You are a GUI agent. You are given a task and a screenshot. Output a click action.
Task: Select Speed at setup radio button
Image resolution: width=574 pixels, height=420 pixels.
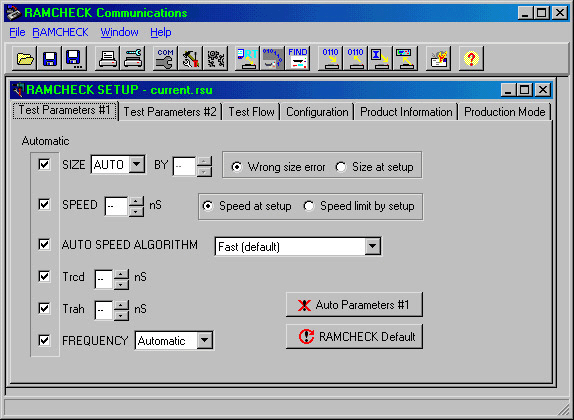coord(208,206)
